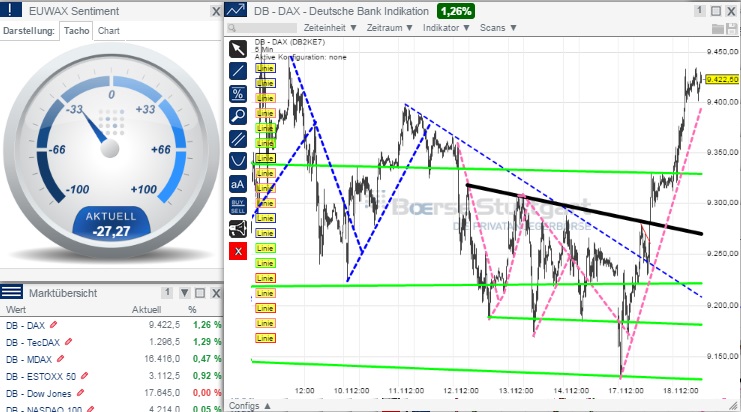Select the aA text annotation tool
This screenshot has height=412, width=741.
pyautogui.click(x=238, y=184)
